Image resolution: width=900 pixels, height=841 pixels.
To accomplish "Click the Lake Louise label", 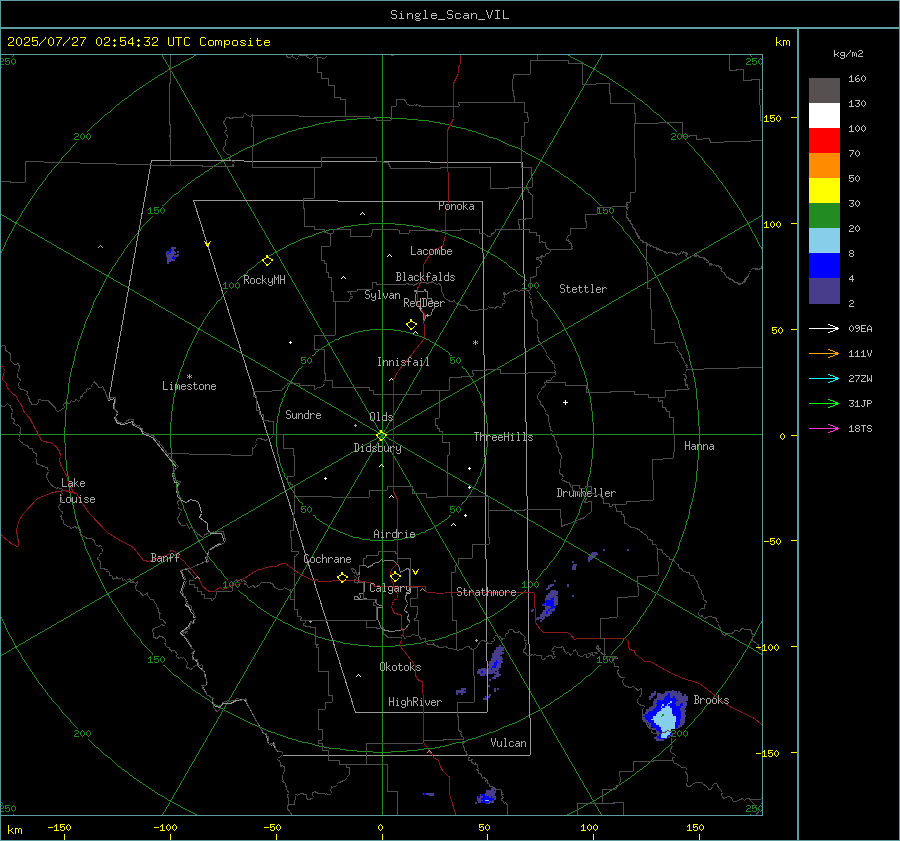I will 77,491.
